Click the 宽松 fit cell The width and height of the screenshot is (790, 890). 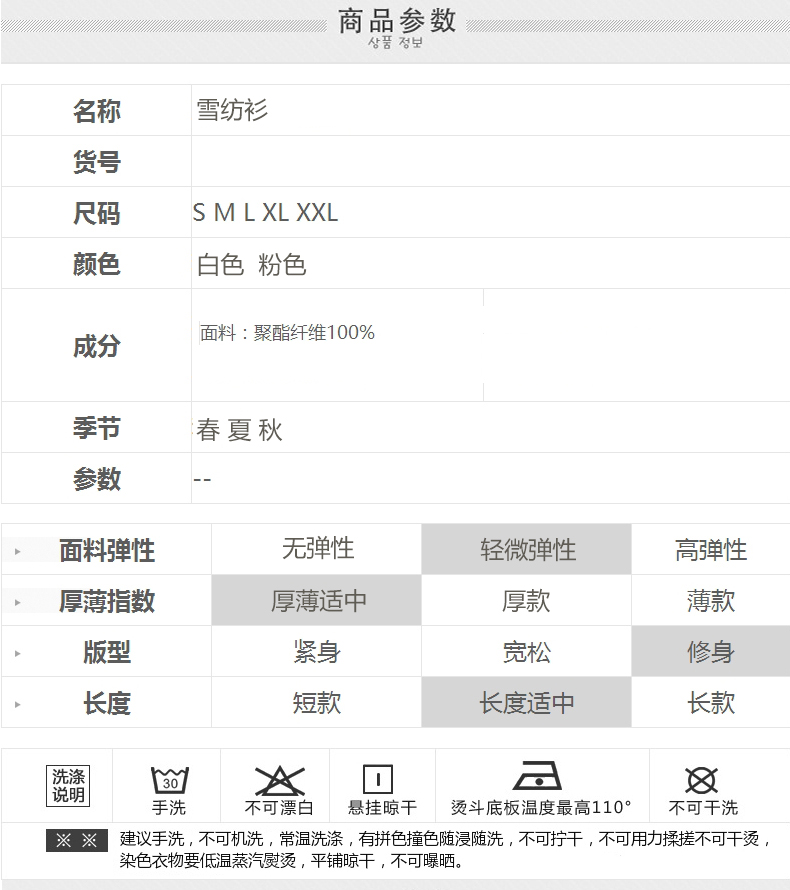[x=527, y=652]
